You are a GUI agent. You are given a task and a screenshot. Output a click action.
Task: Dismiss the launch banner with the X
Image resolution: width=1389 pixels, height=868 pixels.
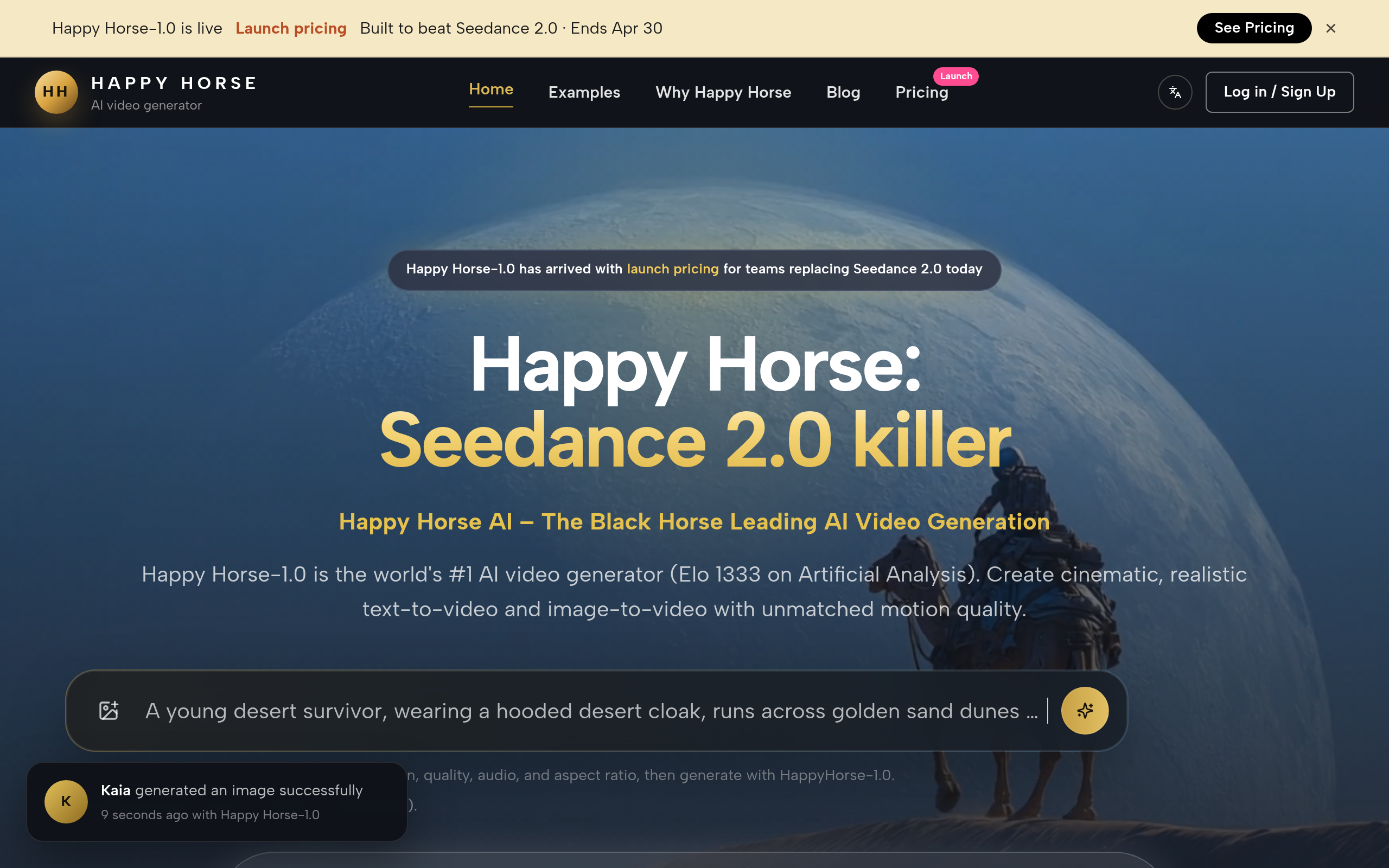[1330, 28]
